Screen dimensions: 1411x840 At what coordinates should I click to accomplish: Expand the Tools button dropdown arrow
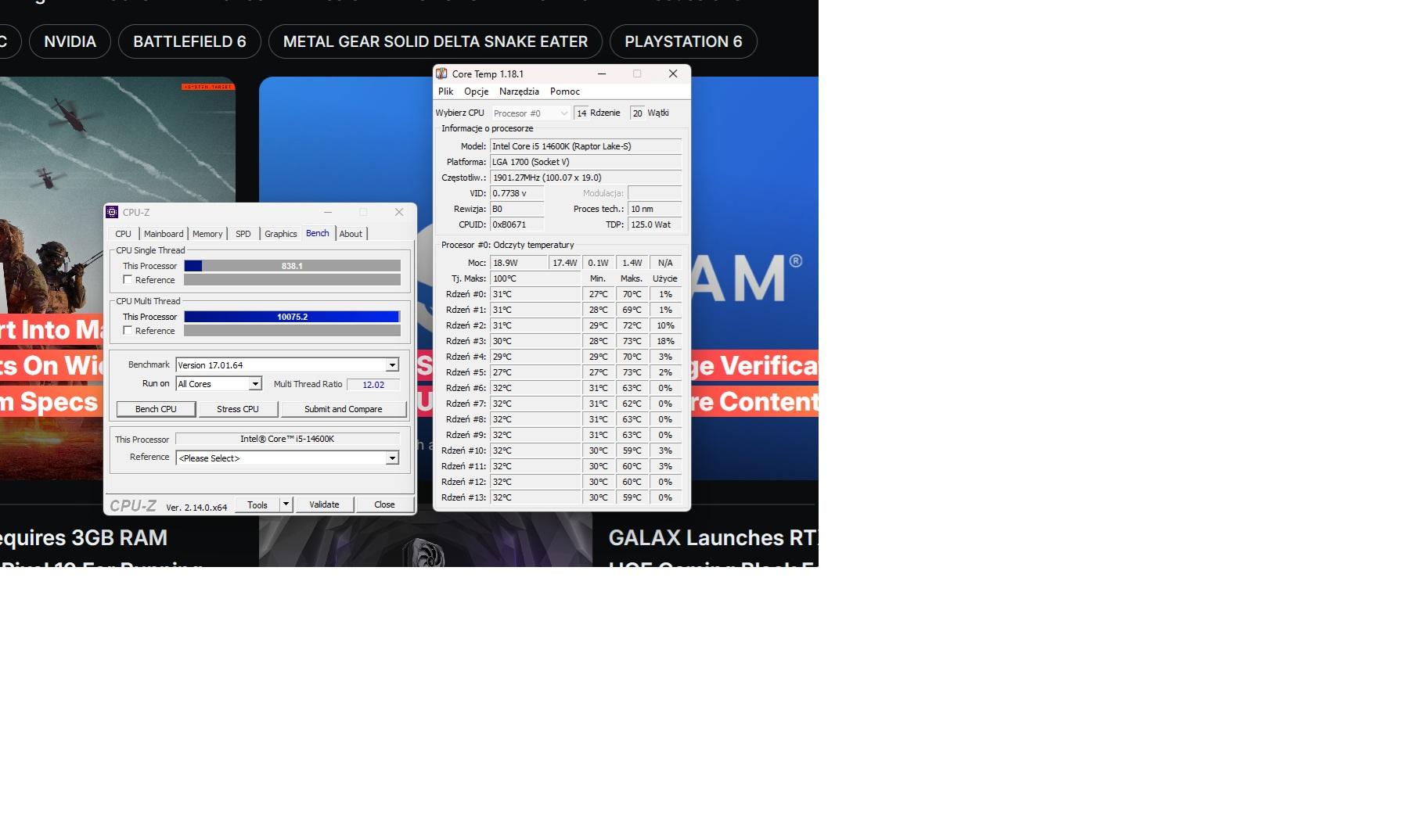point(286,504)
